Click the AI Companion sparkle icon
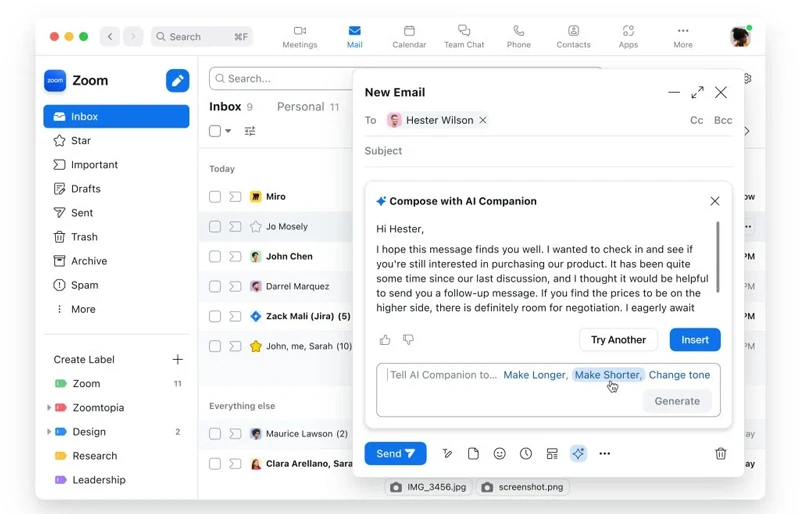Image resolution: width=800 pixels, height=514 pixels. coord(578,454)
